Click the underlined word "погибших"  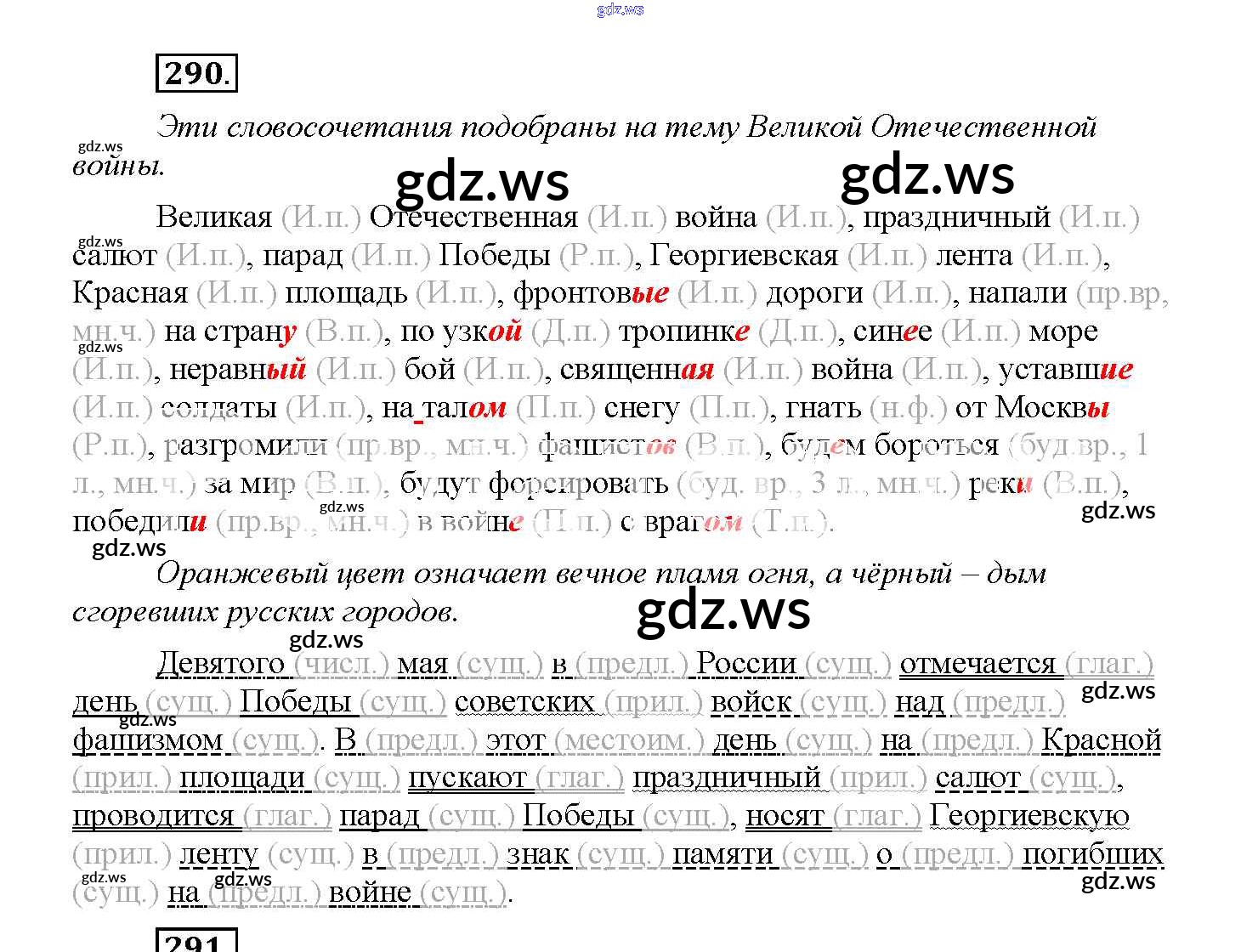click(1092, 854)
